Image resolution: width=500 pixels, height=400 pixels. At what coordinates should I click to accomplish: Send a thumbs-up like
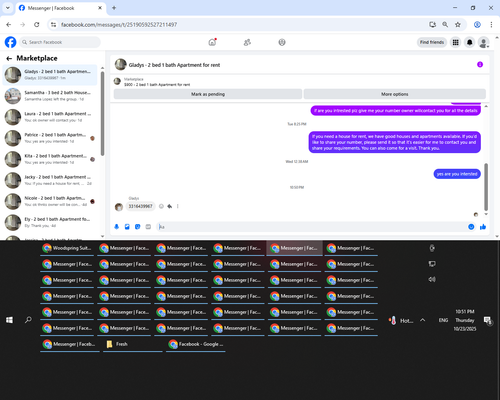coord(483,227)
